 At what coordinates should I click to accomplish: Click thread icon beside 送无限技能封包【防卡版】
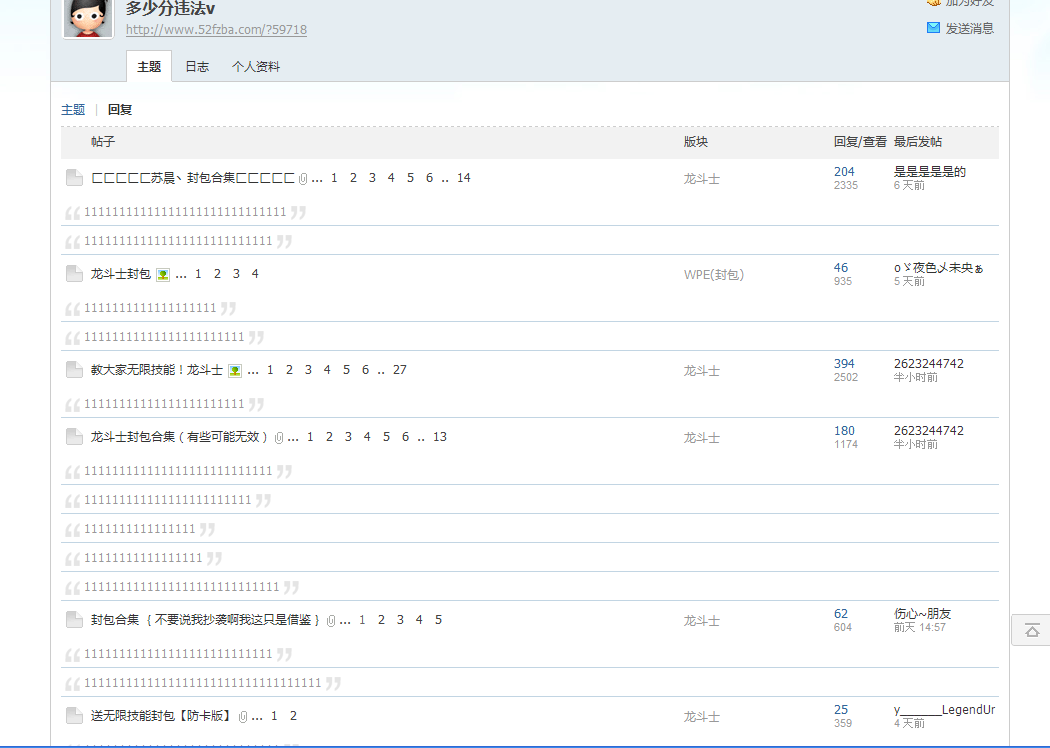pyautogui.click(x=74, y=716)
